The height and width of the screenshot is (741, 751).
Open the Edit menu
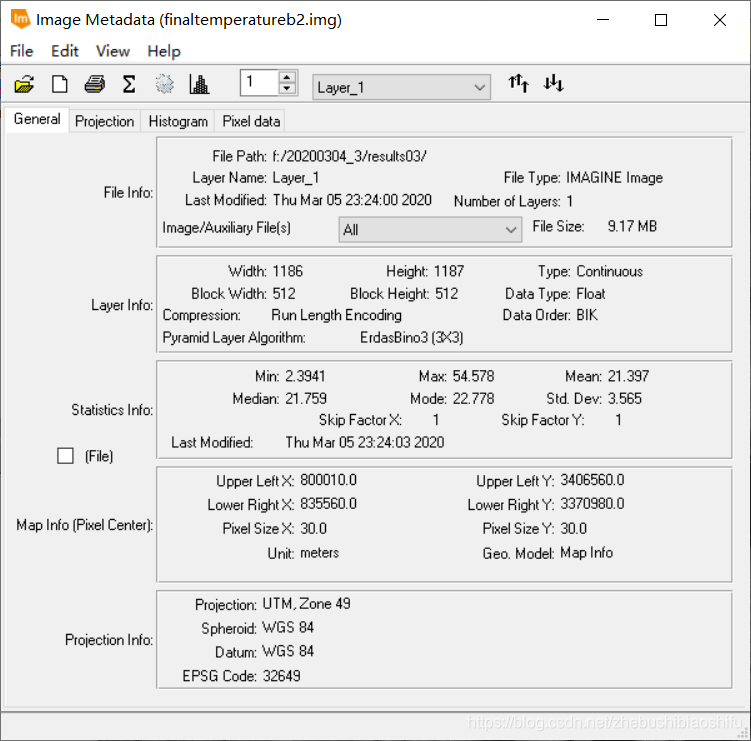point(65,51)
